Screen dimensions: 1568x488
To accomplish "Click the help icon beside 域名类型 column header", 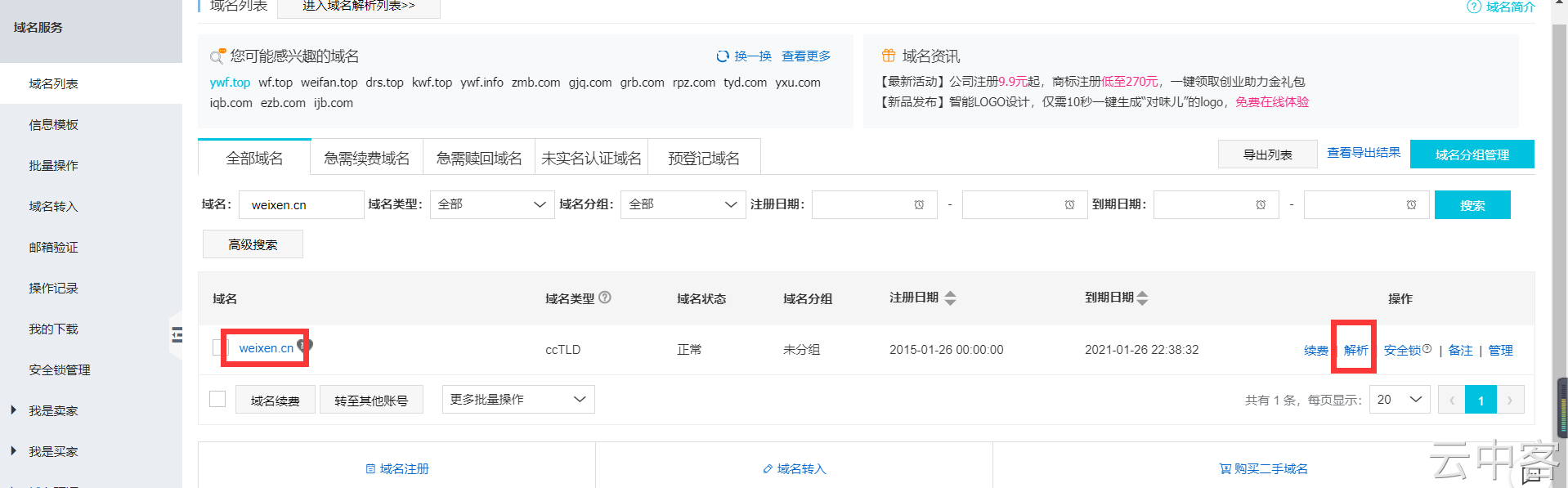I will (605, 298).
